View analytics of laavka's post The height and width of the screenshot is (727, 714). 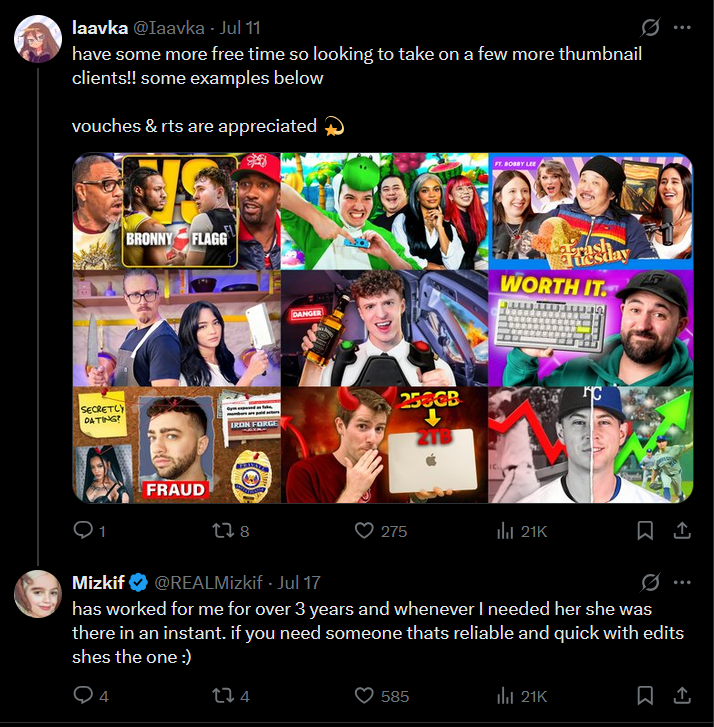(x=505, y=531)
